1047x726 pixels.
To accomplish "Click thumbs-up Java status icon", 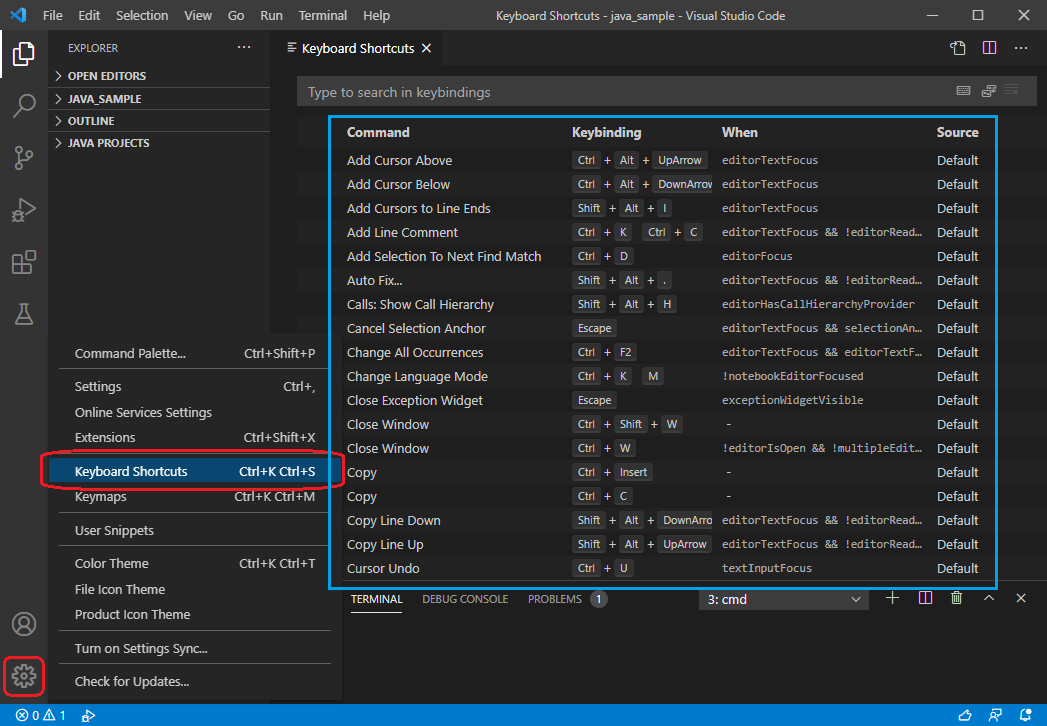I will (965, 715).
